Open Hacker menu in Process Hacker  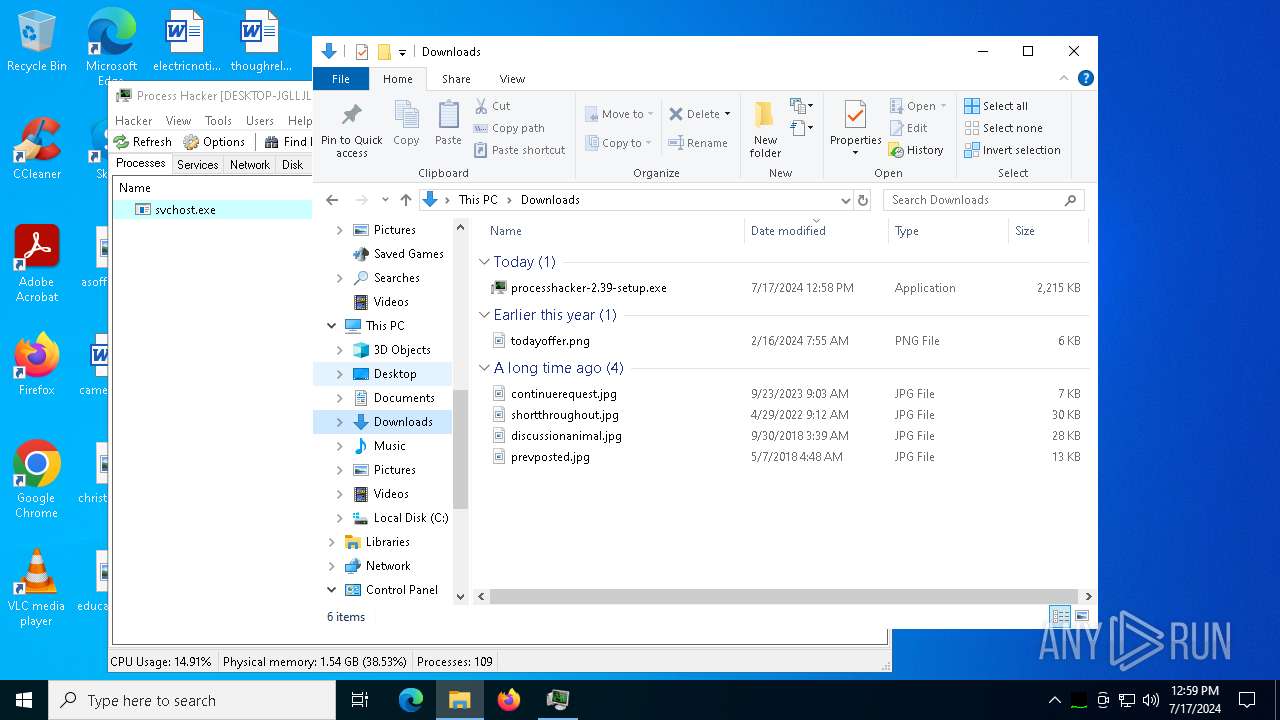tap(134, 120)
